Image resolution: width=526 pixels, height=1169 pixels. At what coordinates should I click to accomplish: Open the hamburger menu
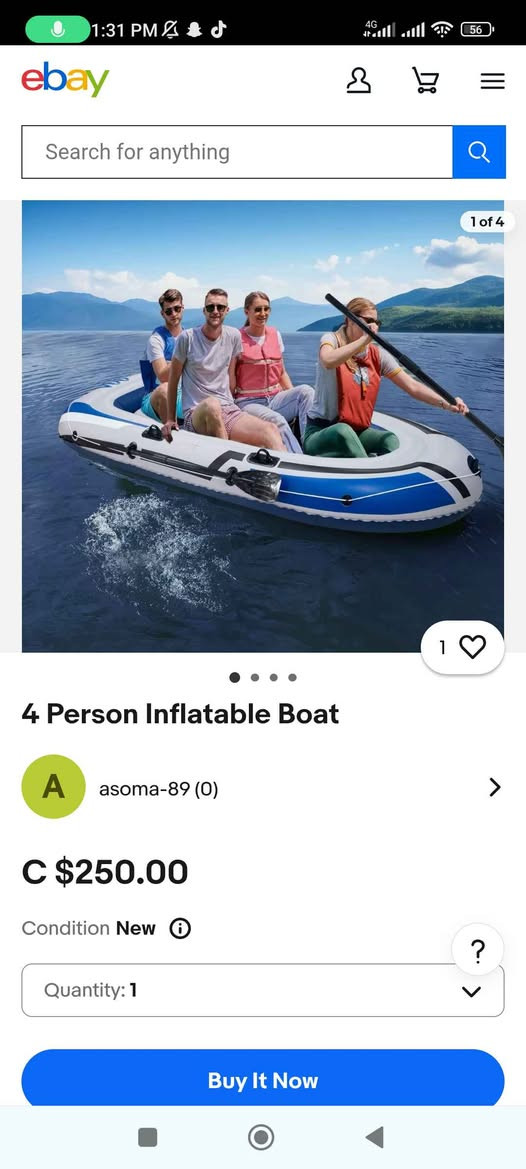(x=492, y=81)
